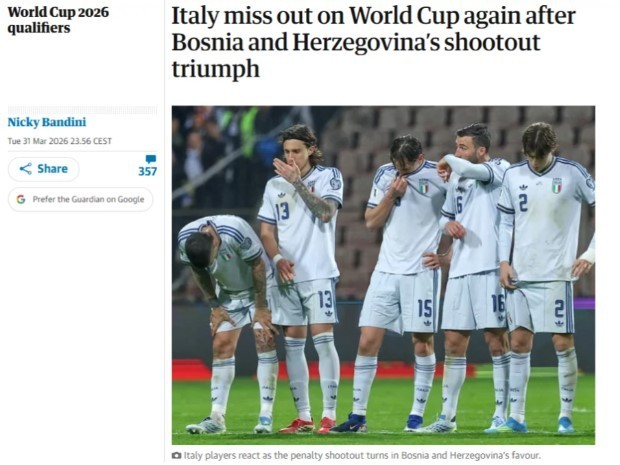This screenshot has width=620, height=465.
Task: Click the share arrow icon
Action: coord(25,169)
